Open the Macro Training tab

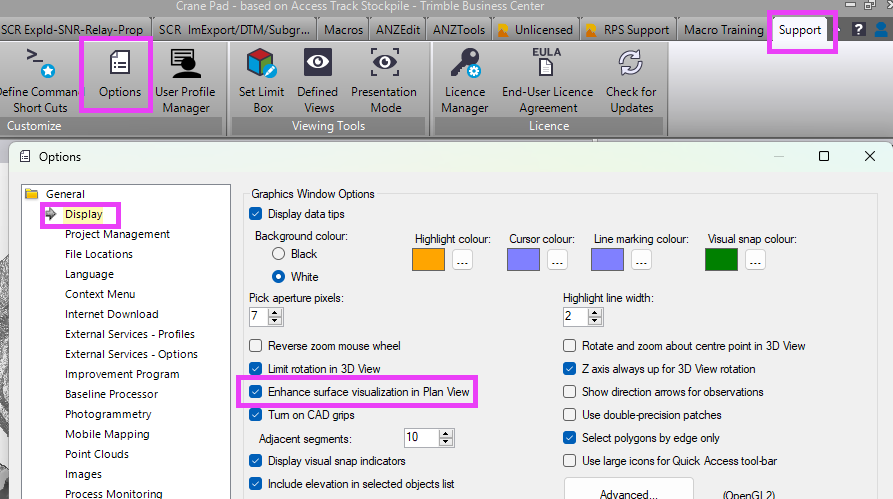[724, 30]
